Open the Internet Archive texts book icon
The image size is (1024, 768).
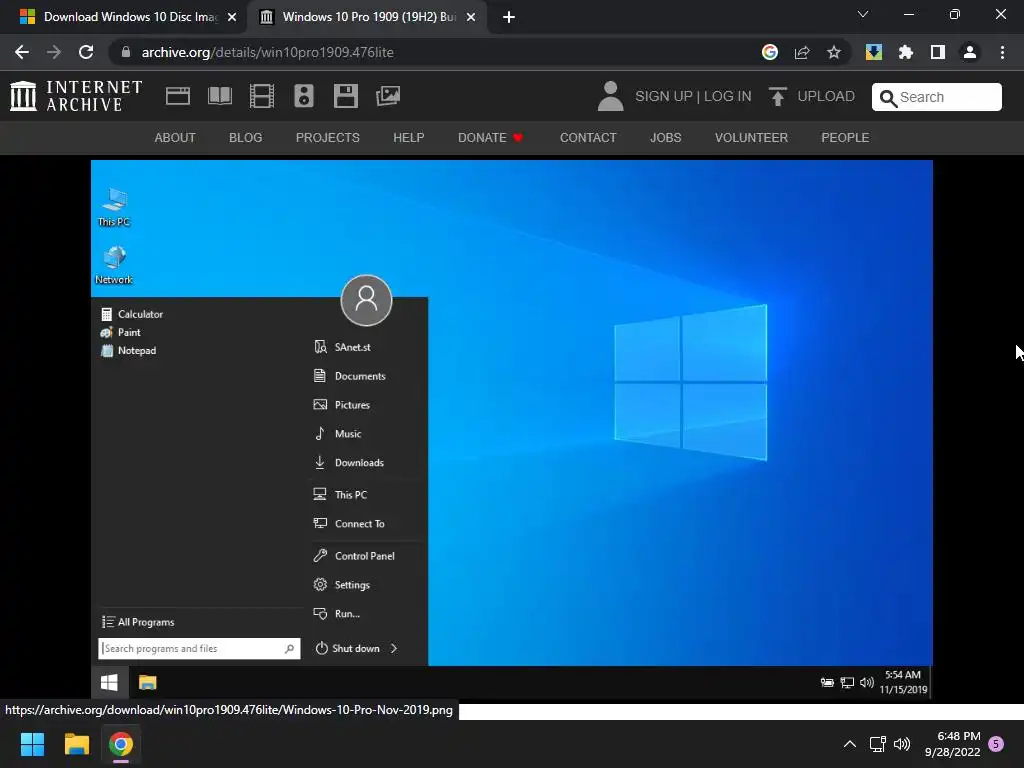pyautogui.click(x=219, y=96)
